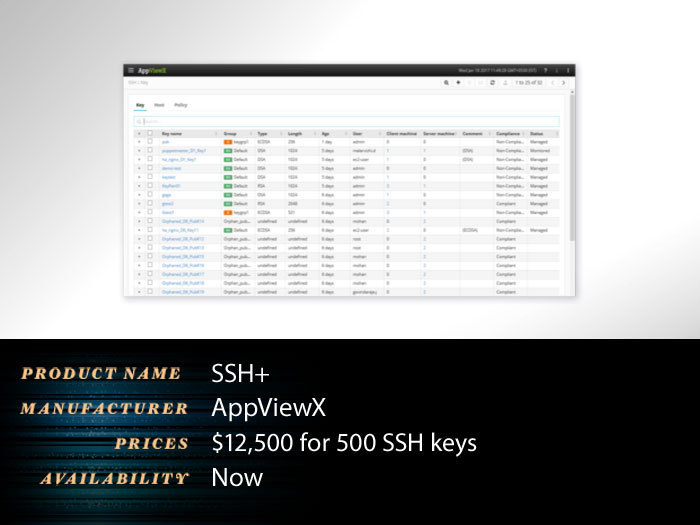
Task: Sort by the Status column header
Action: 537,133
